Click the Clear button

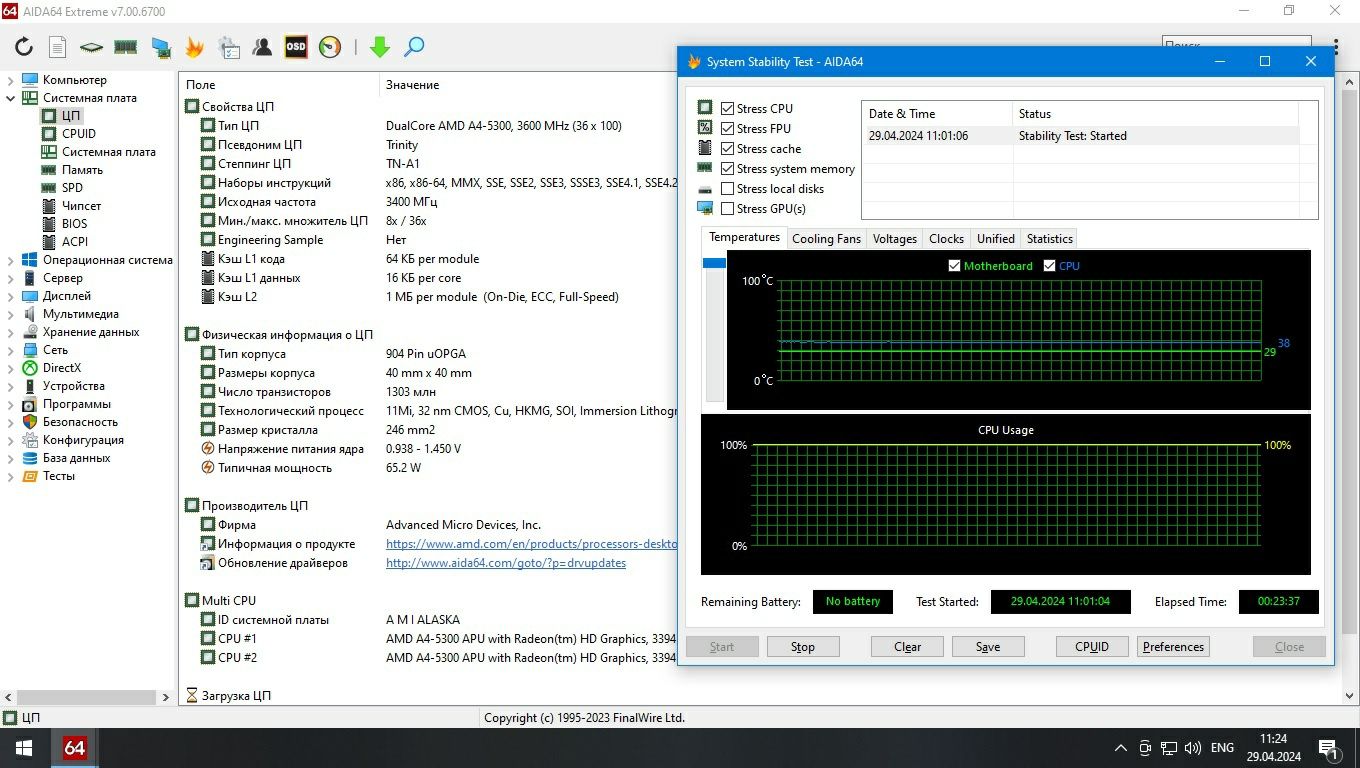(x=907, y=647)
